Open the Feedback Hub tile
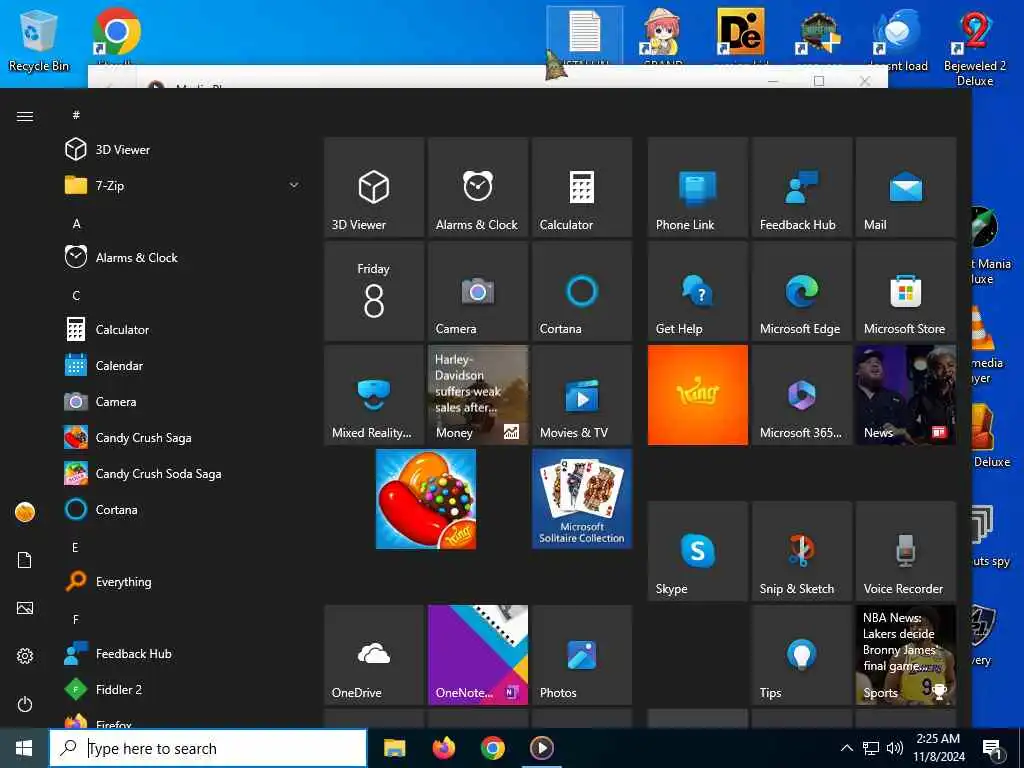The image size is (1024, 768). (802, 187)
